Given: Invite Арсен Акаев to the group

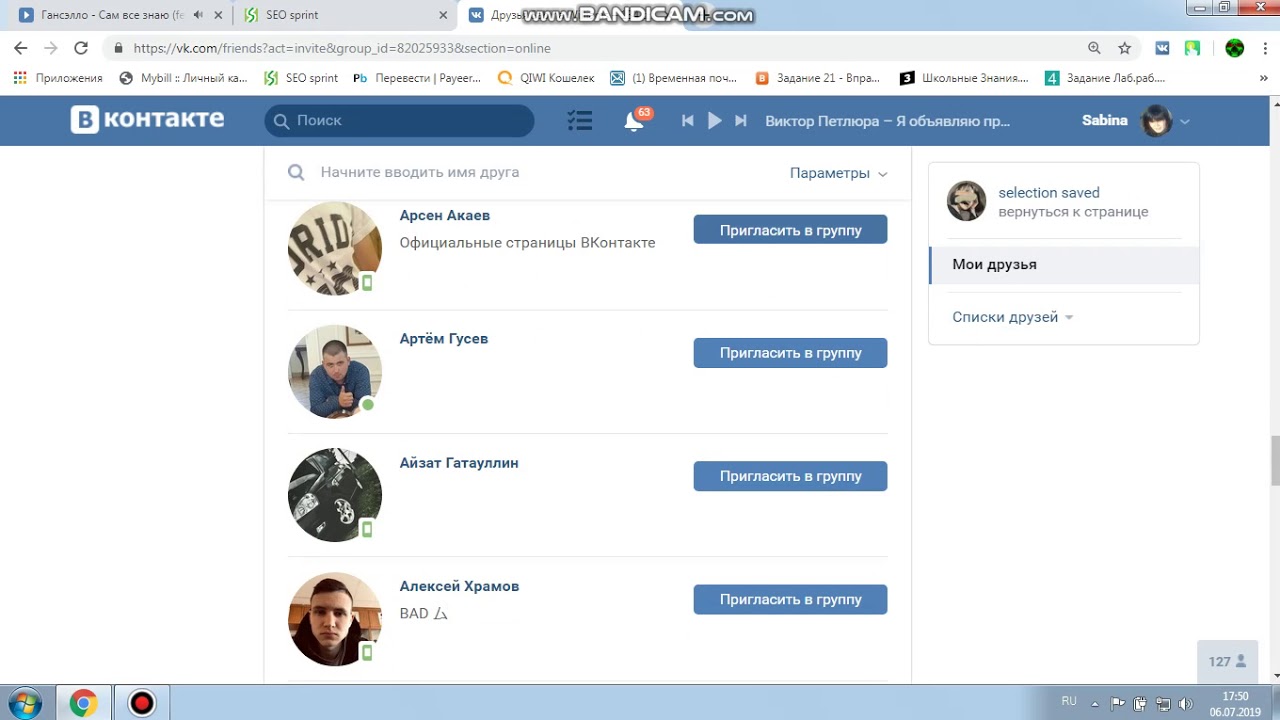Looking at the screenshot, I should click(790, 230).
